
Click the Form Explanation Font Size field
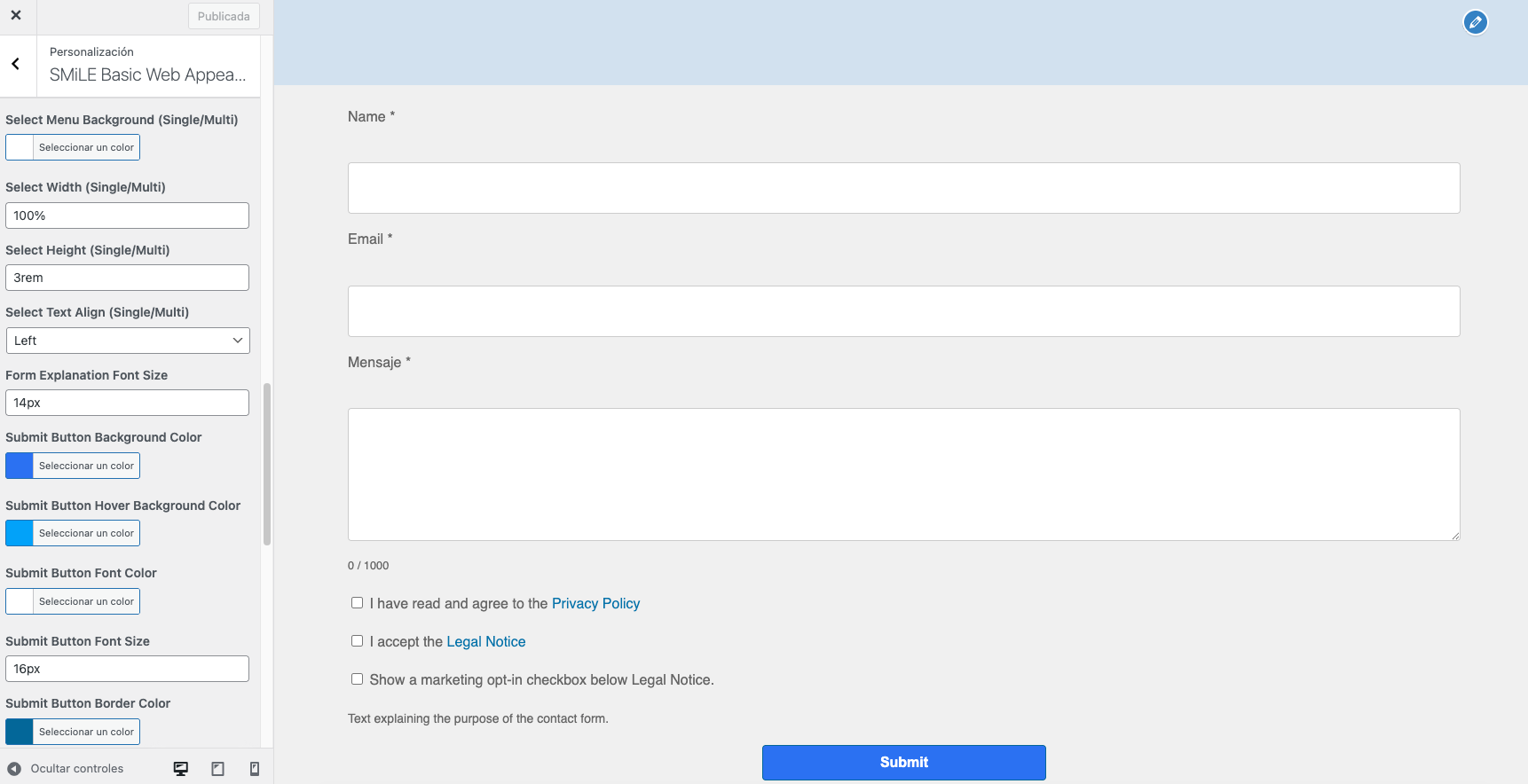tap(128, 403)
